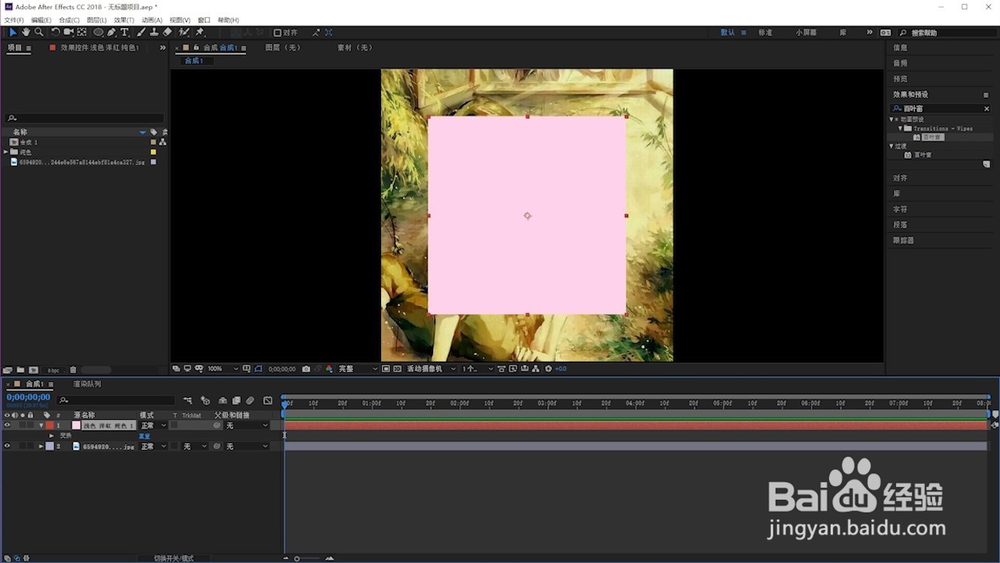Toggle always preview this view
The width and height of the screenshot is (1000, 563).
click(x=176, y=369)
